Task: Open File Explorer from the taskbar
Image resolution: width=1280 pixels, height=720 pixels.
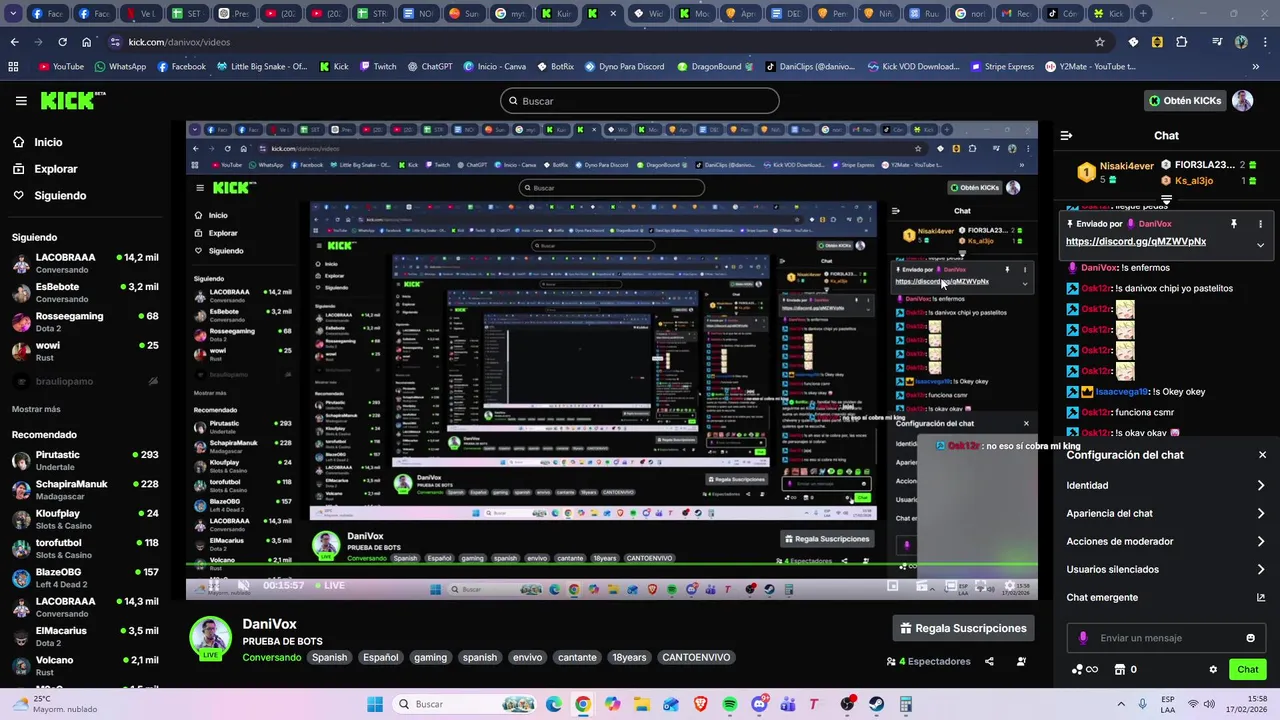Action: 642,704
